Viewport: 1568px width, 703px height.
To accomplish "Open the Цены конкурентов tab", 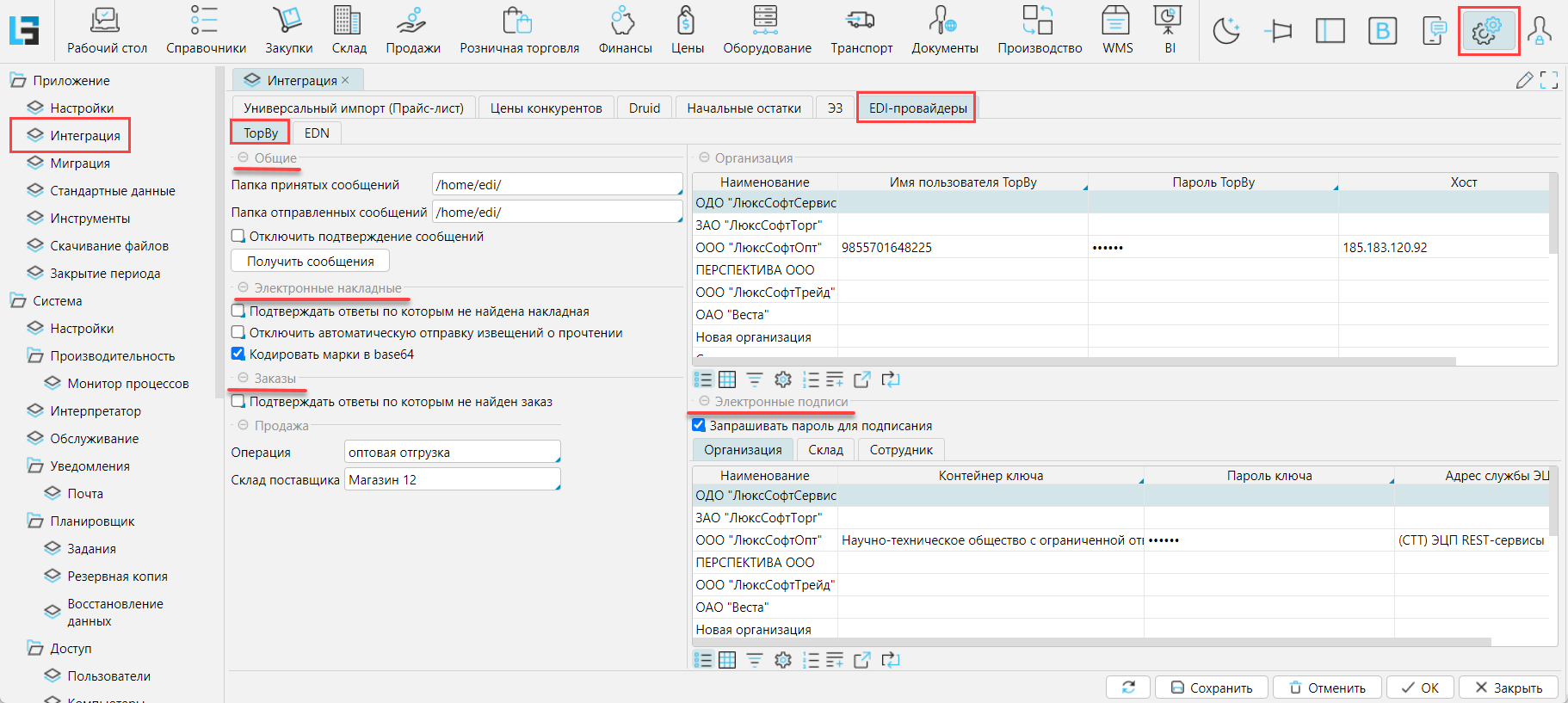I will tap(546, 108).
